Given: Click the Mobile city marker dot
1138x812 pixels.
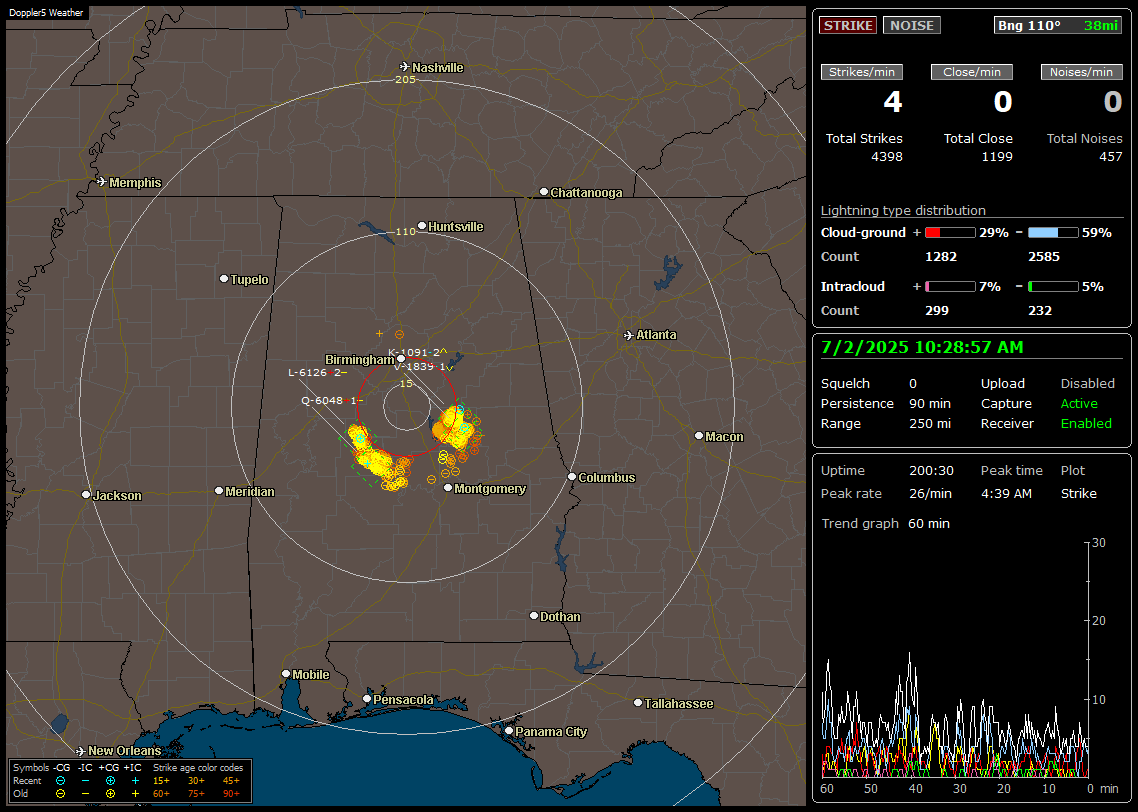Looking at the screenshot, I should pyautogui.click(x=286, y=673).
